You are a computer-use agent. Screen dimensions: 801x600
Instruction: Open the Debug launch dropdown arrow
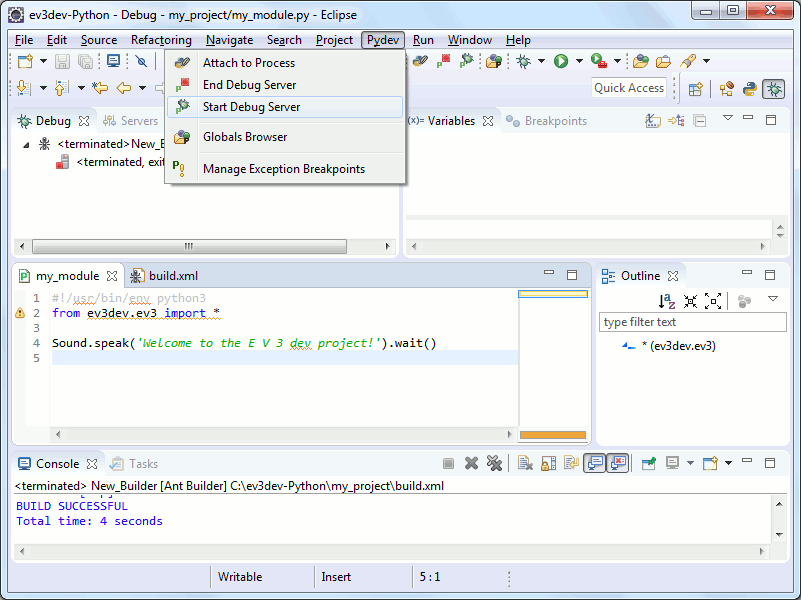pyautogui.click(x=541, y=61)
